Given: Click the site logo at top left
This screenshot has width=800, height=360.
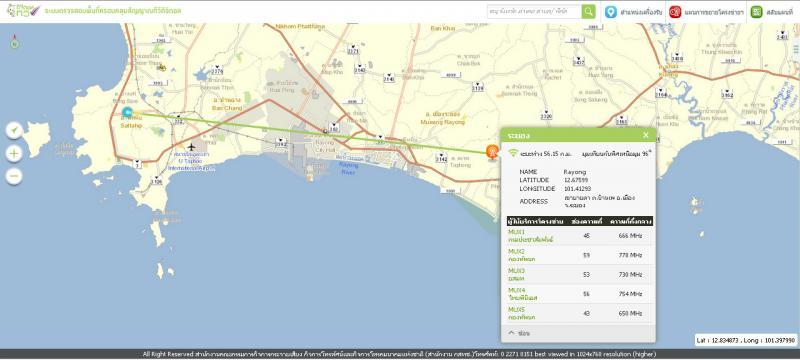Looking at the screenshot, I should point(22,11).
